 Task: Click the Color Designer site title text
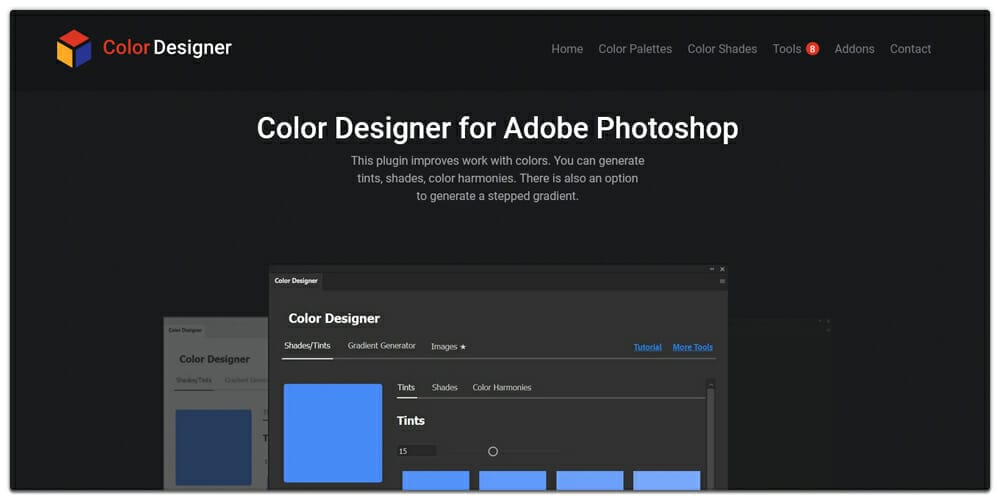click(x=167, y=48)
